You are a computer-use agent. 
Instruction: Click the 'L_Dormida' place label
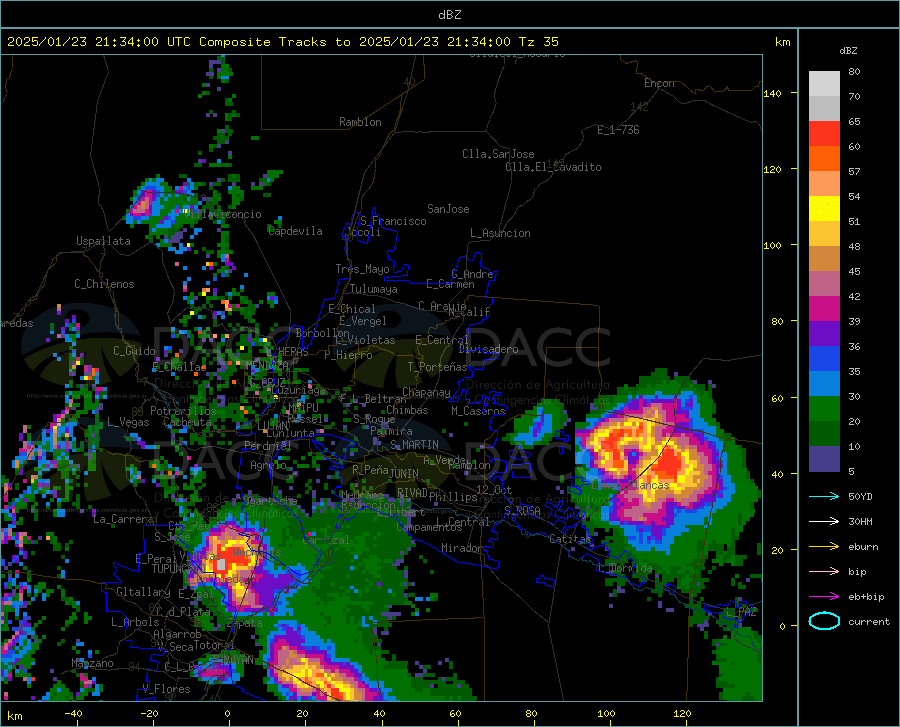[625, 568]
